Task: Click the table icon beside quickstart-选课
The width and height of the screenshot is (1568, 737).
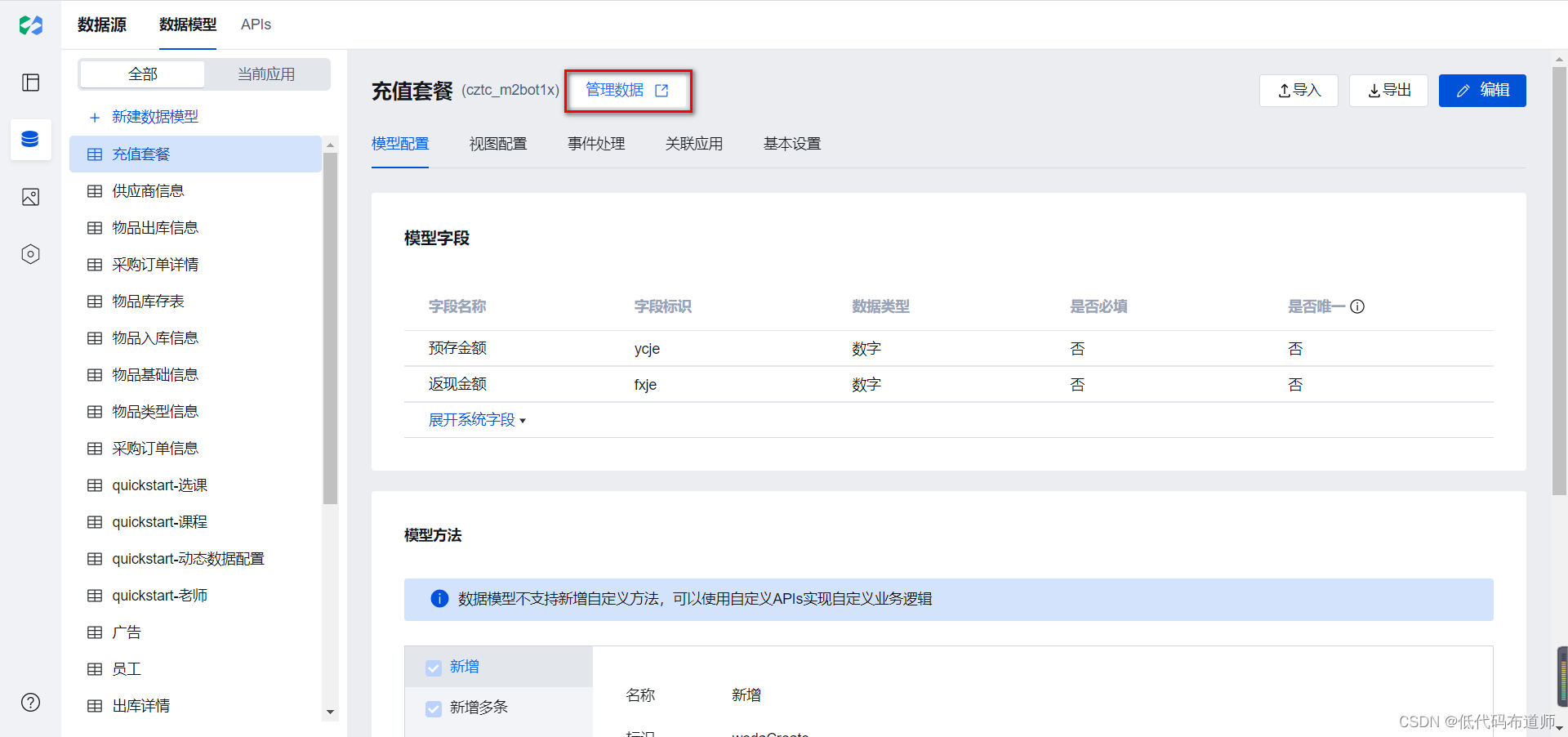Action: (x=95, y=485)
